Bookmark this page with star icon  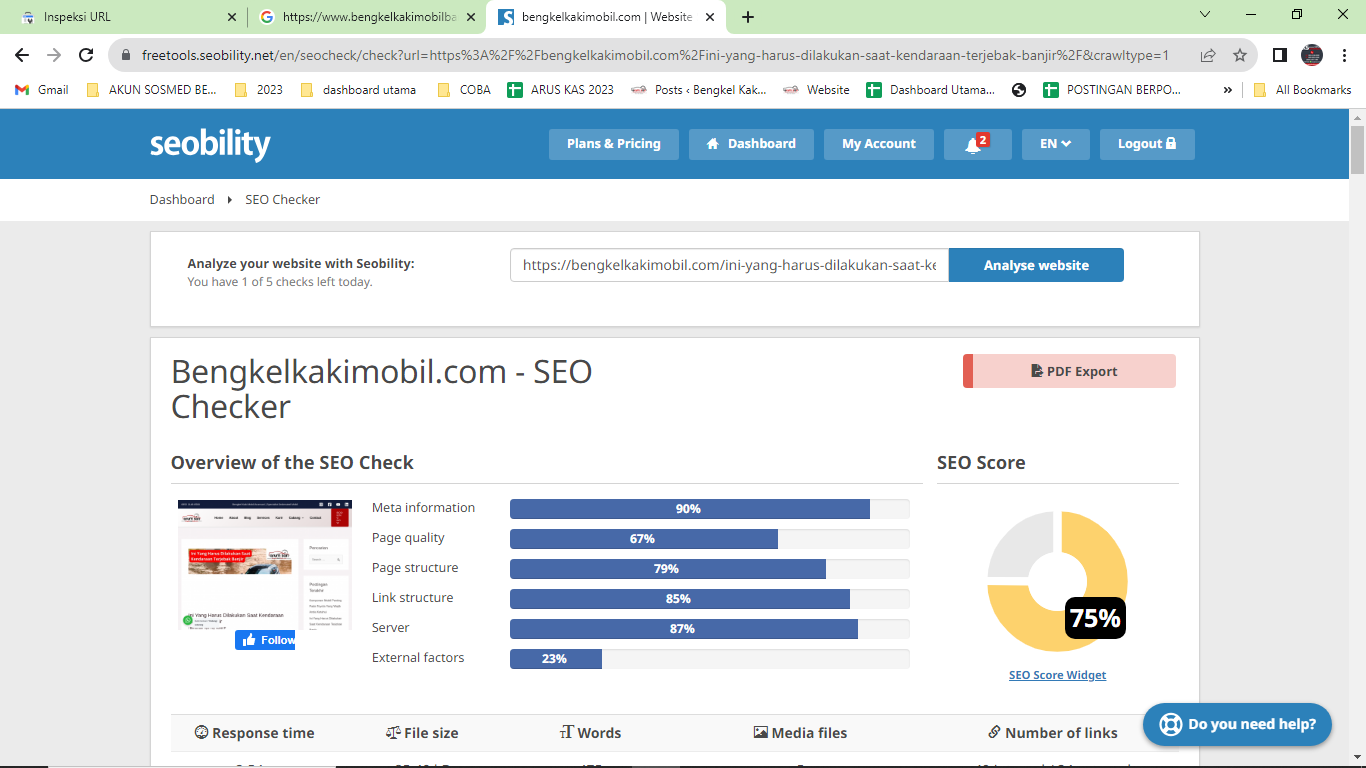click(x=1240, y=56)
